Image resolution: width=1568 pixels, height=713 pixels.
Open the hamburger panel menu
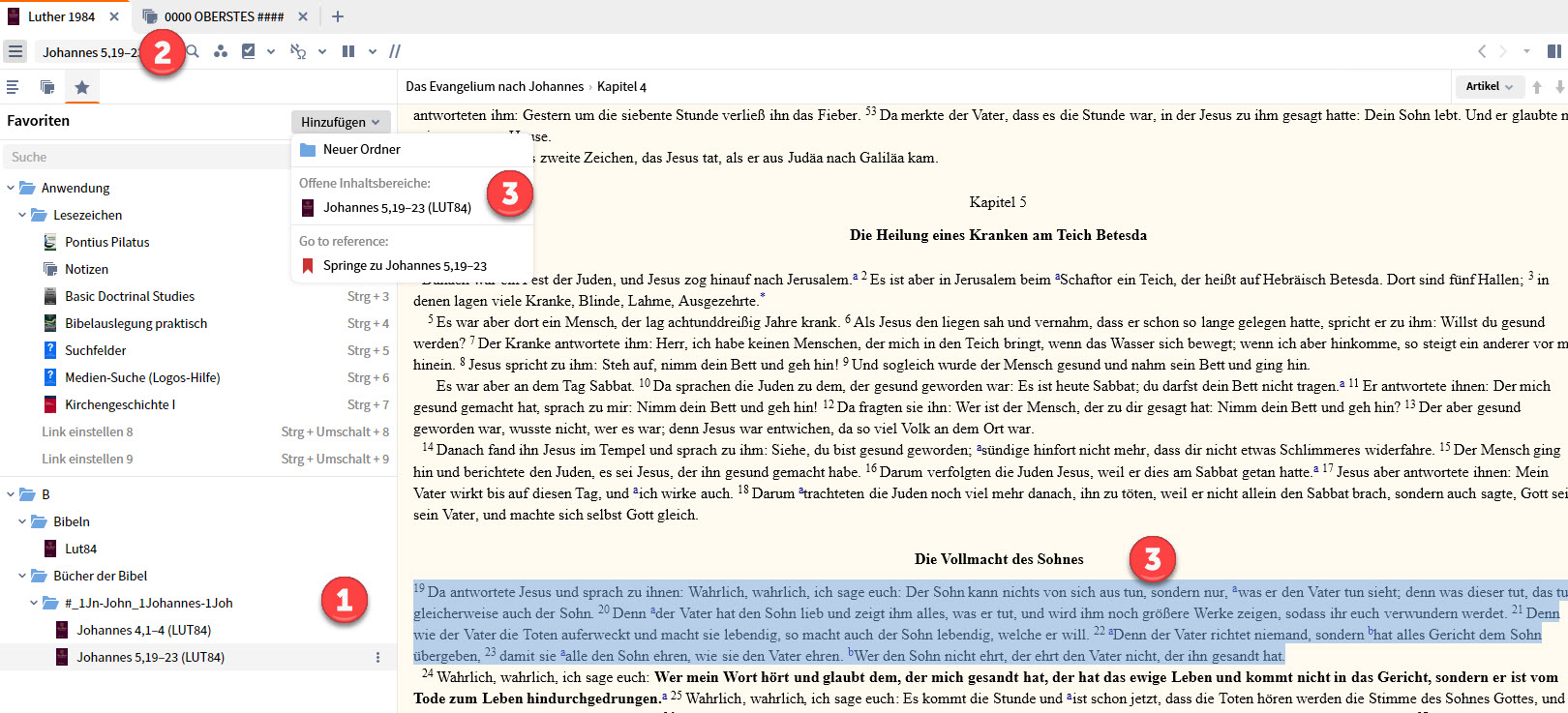pos(15,51)
